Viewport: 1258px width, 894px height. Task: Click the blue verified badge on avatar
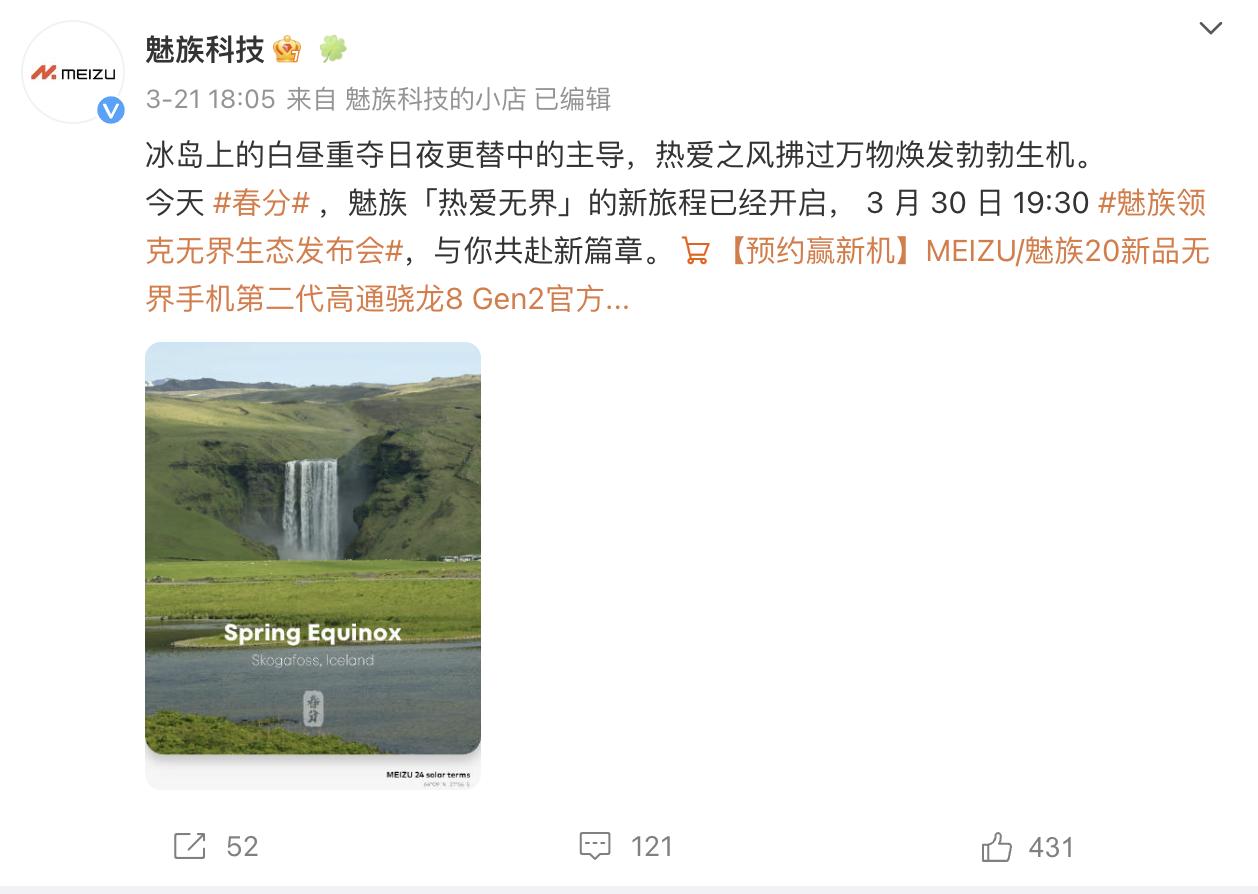[110, 110]
